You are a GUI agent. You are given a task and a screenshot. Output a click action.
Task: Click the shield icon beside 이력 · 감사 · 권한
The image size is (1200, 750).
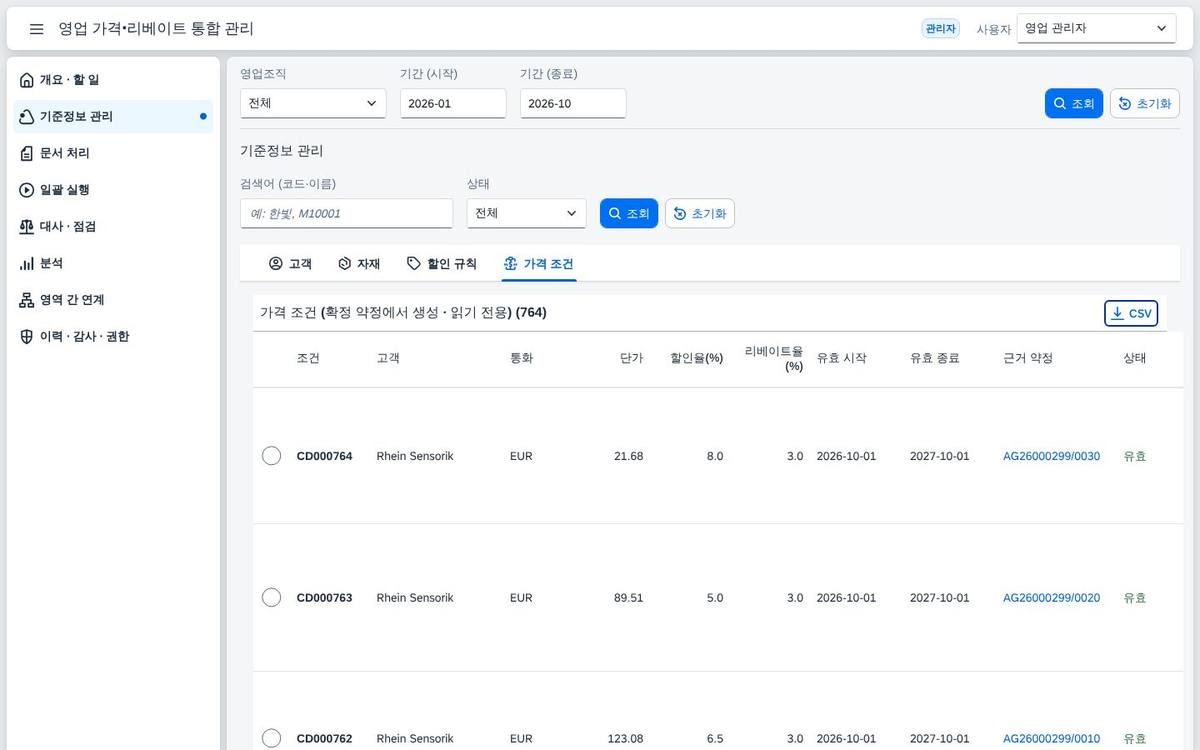[x=27, y=337]
